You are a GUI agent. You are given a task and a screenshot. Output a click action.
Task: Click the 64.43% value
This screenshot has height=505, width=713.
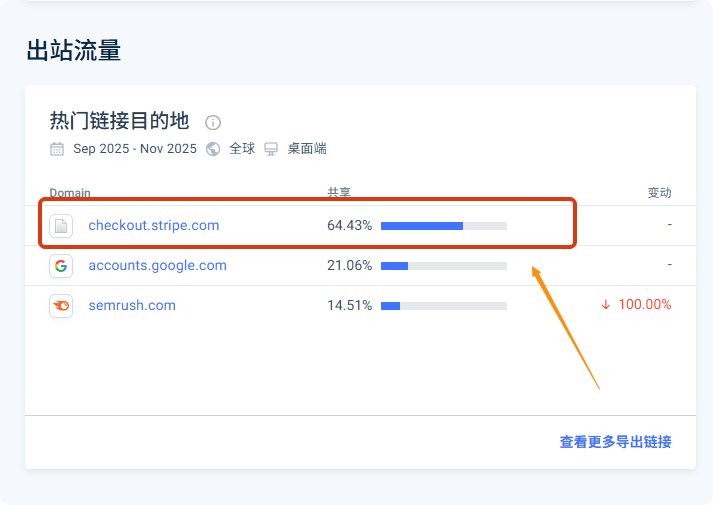tap(349, 225)
